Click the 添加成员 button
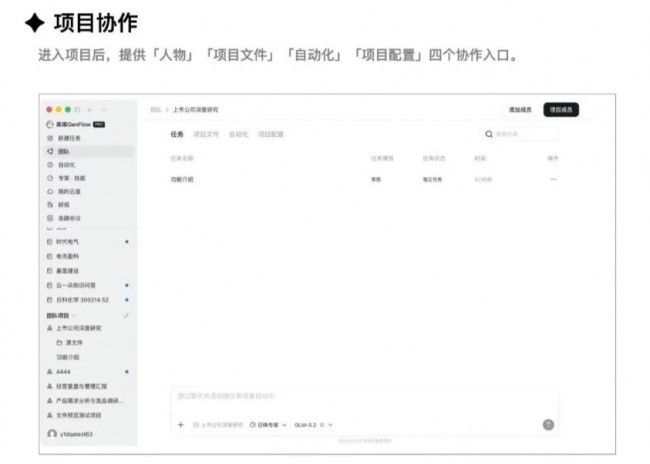650x464 pixels. (x=520, y=109)
